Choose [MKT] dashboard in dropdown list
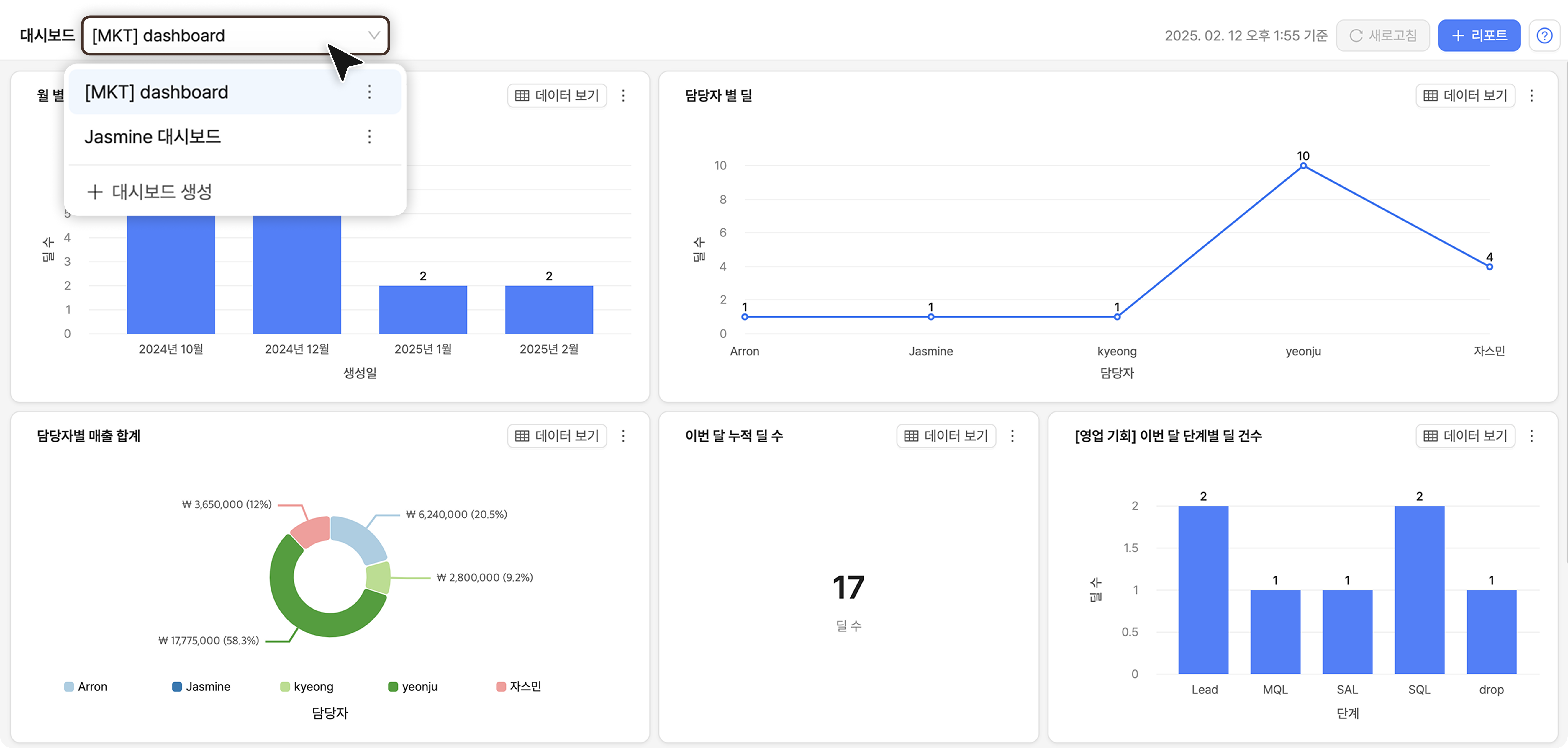 pyautogui.click(x=156, y=92)
